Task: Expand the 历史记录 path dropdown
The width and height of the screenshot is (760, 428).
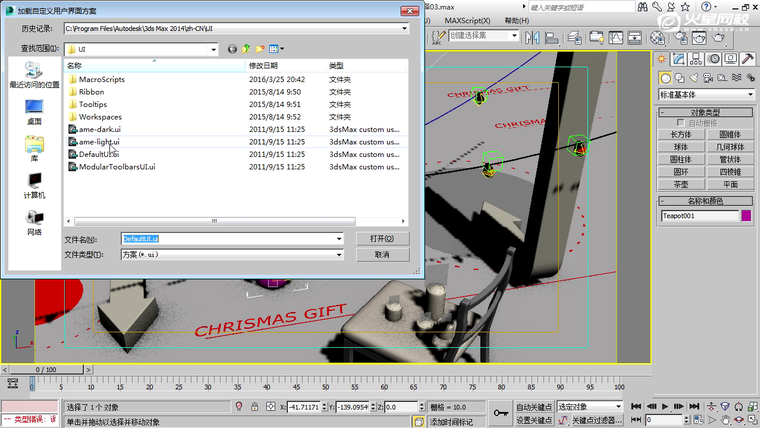Action: click(x=404, y=29)
